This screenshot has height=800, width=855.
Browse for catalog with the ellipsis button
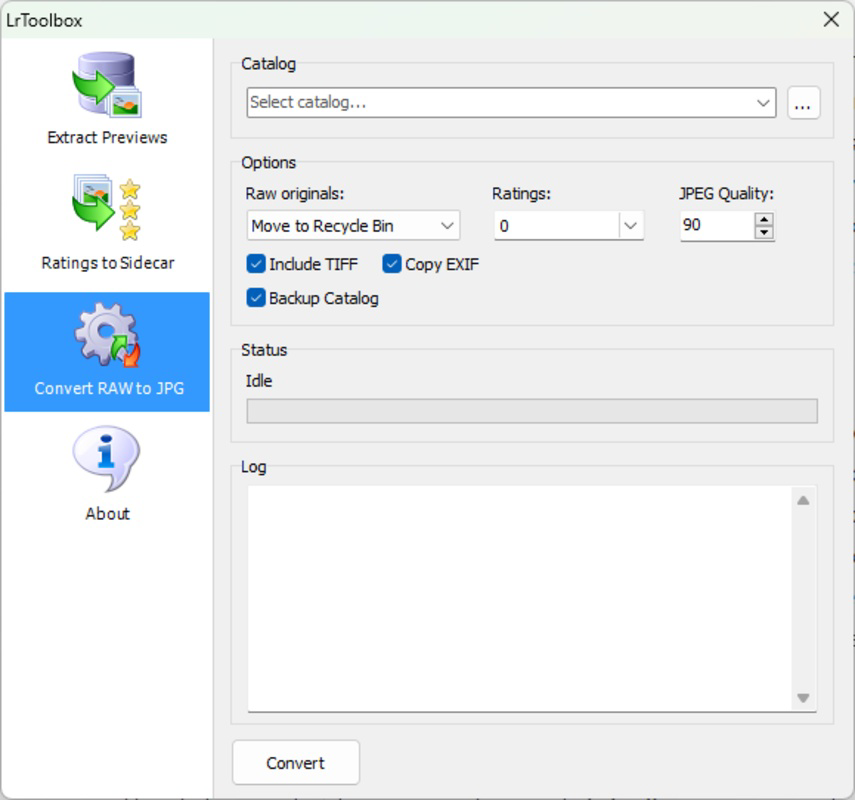(x=803, y=103)
